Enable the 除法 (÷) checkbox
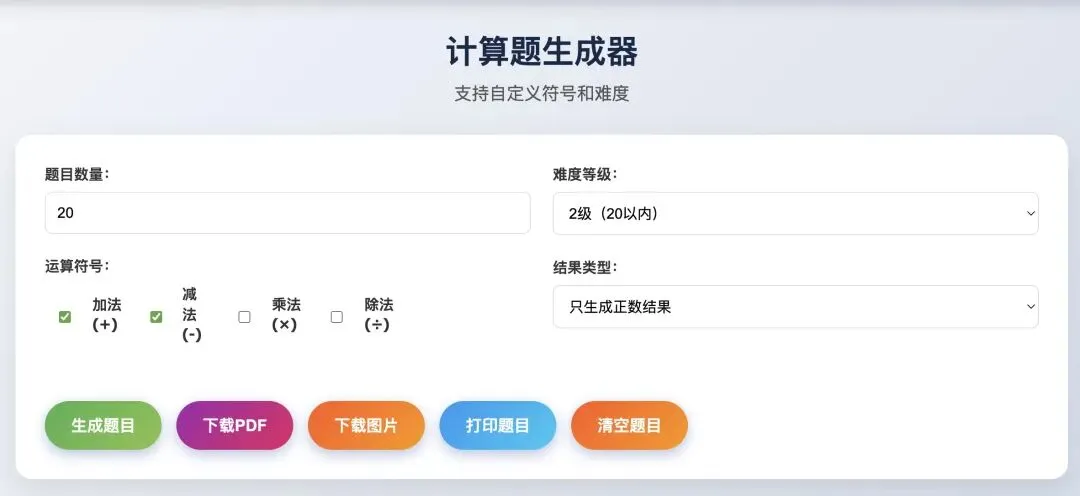This screenshot has width=1080, height=496. point(337,317)
